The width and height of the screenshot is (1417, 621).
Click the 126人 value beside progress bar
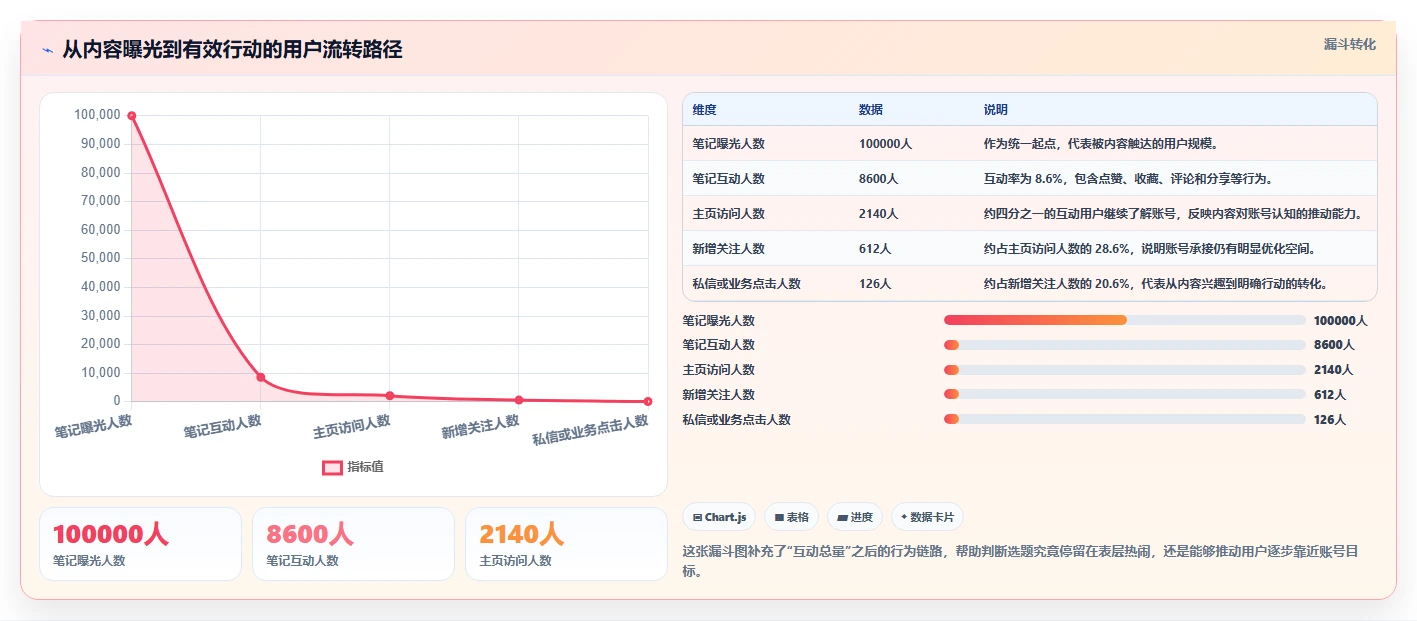coord(1330,420)
